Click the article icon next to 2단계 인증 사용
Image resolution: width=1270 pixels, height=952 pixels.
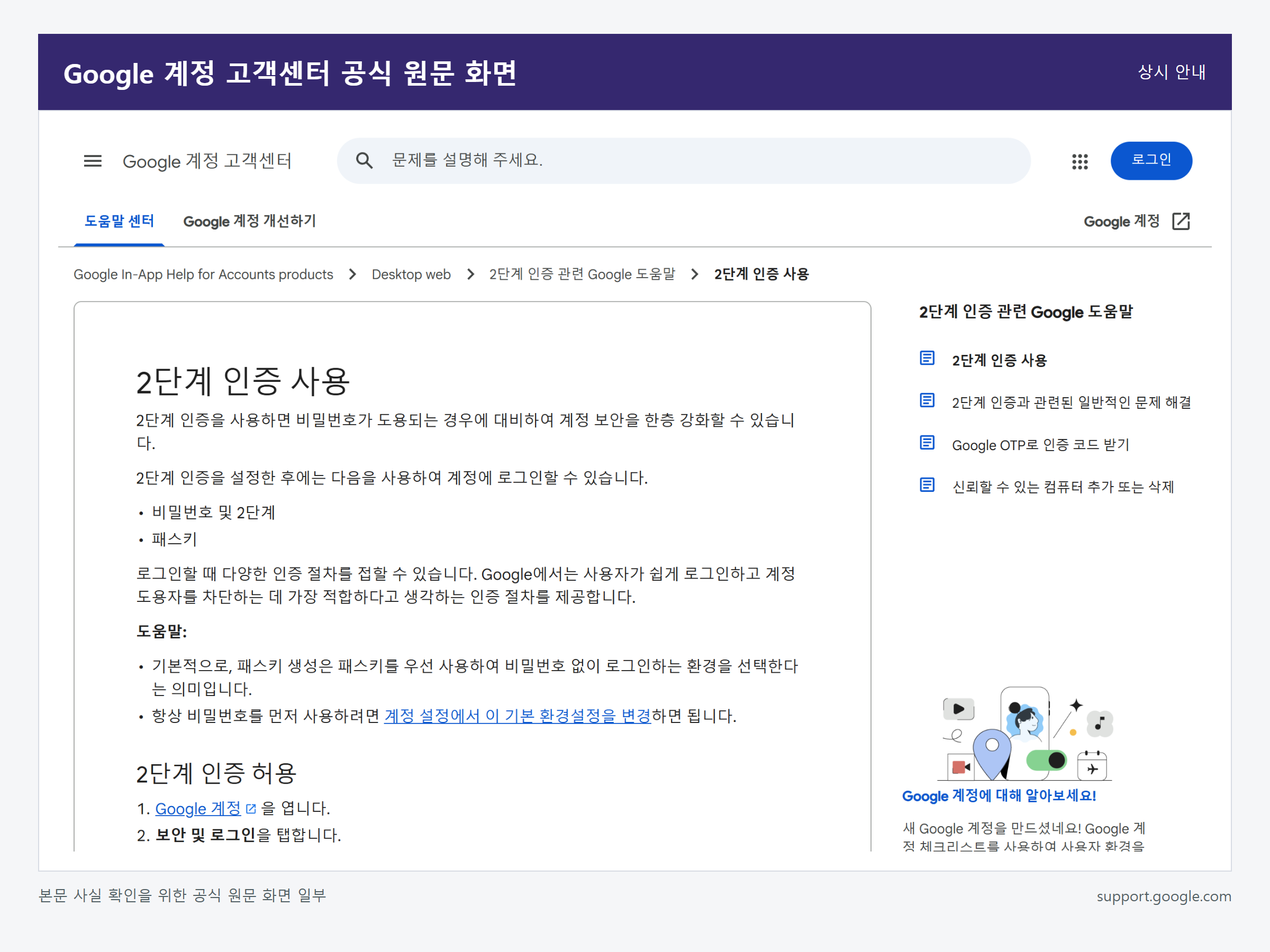coord(927,358)
